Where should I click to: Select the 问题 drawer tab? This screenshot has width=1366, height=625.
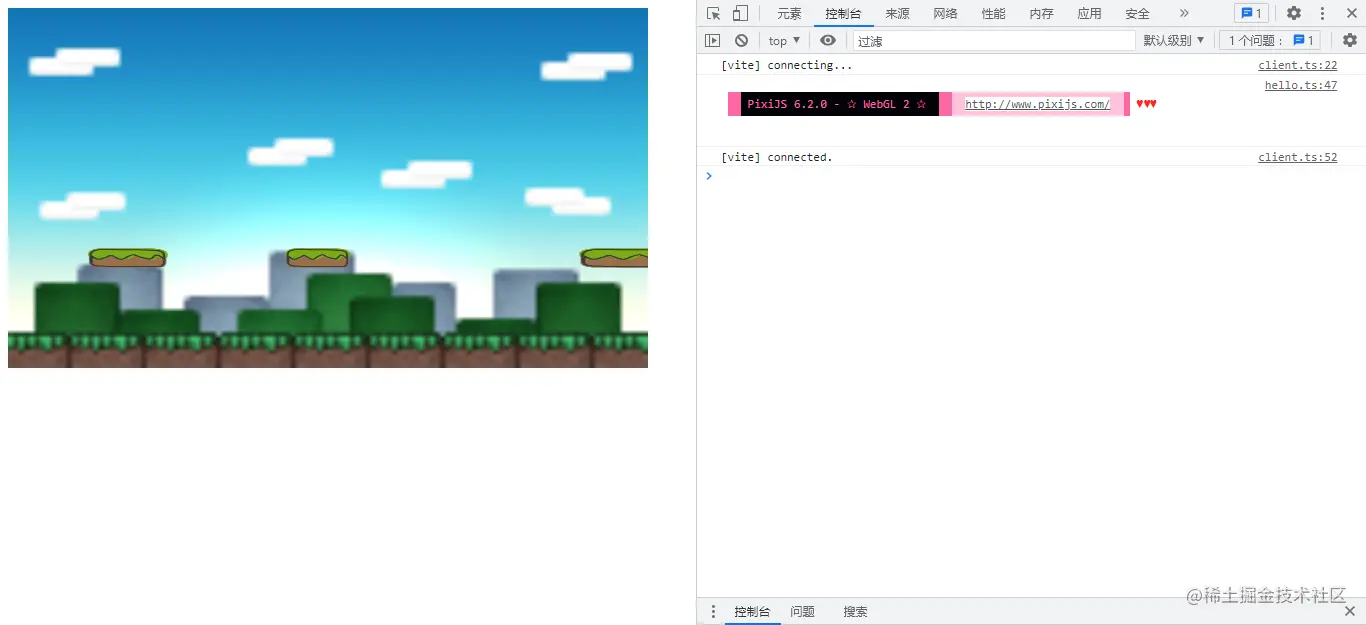pos(802,612)
